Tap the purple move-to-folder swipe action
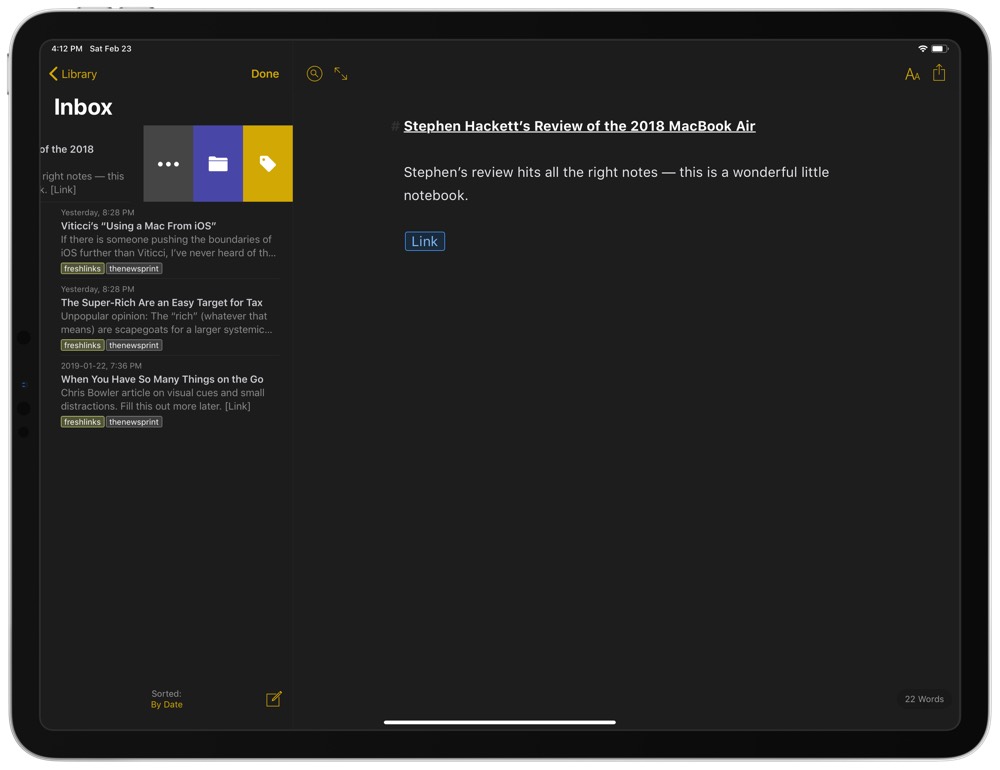1000x770 pixels. click(218, 163)
